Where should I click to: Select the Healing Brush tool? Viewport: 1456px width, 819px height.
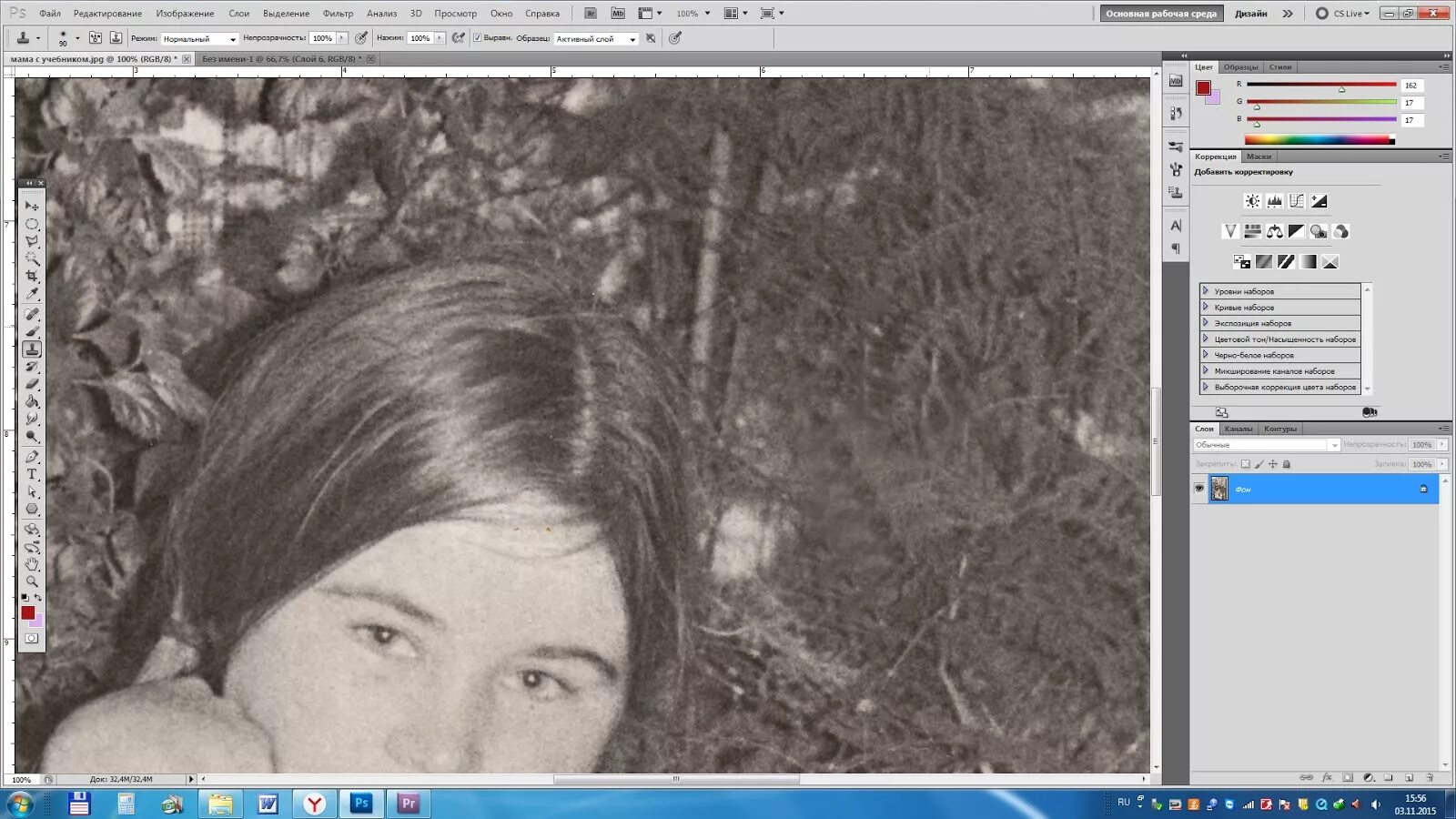32,315
